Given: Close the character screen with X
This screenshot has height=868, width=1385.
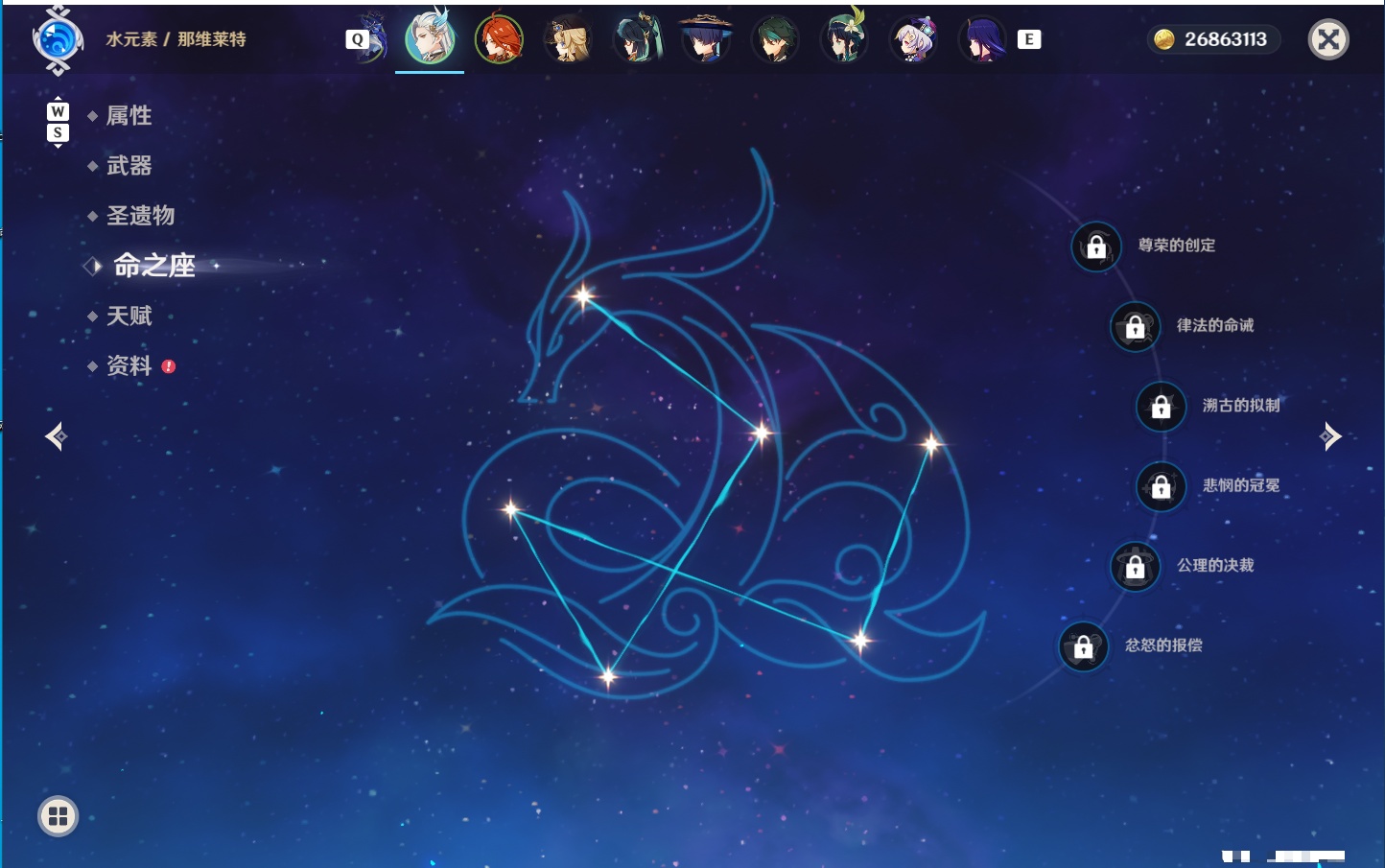Looking at the screenshot, I should coord(1328,39).
